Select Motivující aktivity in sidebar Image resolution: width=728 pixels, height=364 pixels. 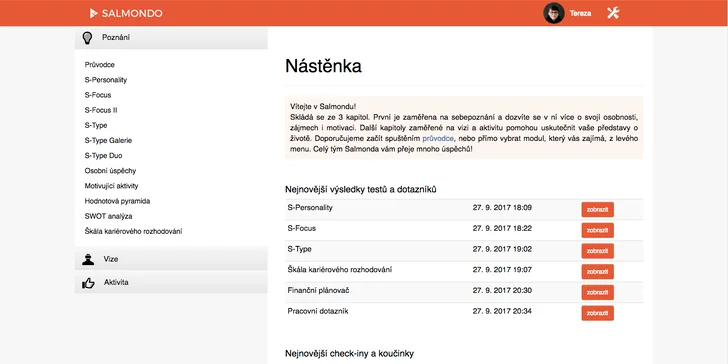pyautogui.click(x=111, y=186)
